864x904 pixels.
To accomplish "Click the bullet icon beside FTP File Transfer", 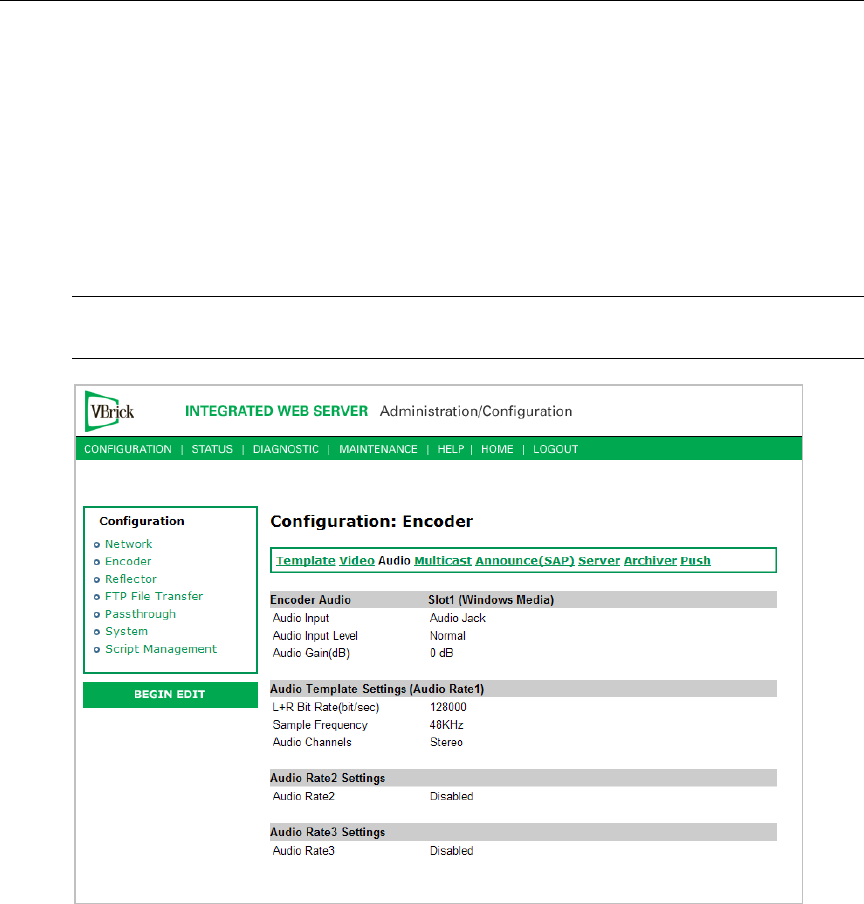I will [x=97, y=597].
